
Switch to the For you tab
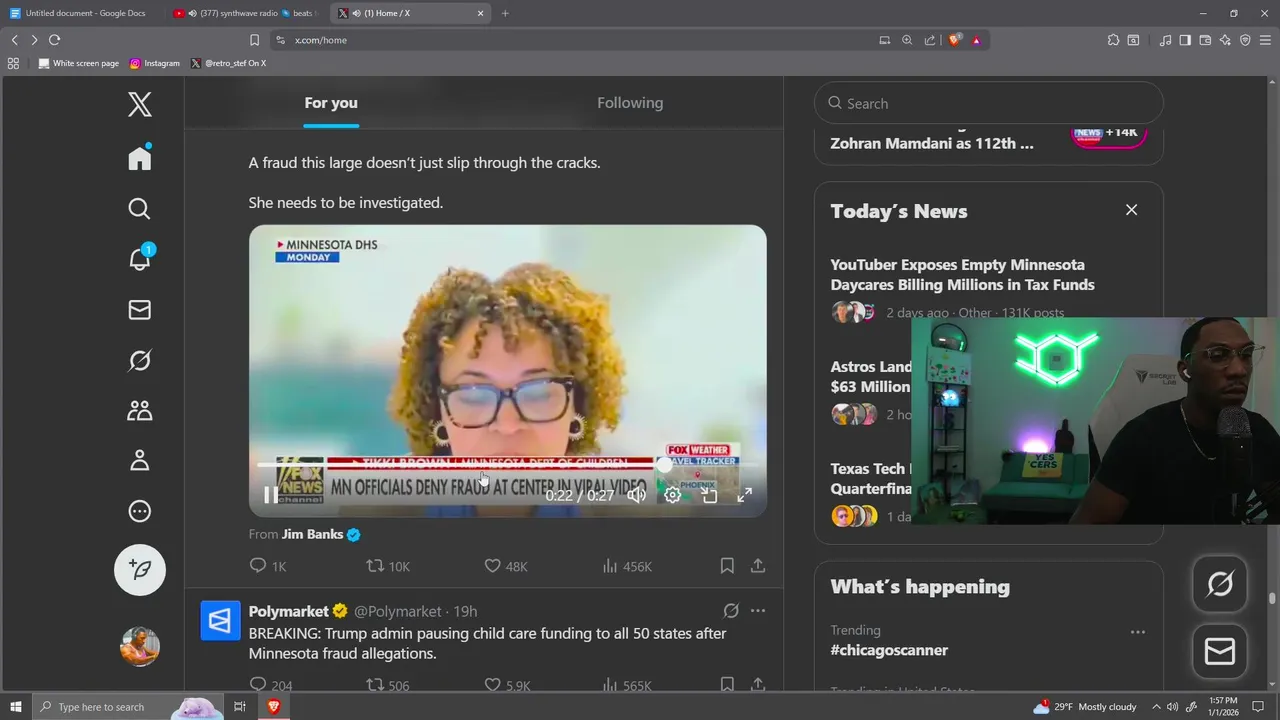click(x=331, y=103)
